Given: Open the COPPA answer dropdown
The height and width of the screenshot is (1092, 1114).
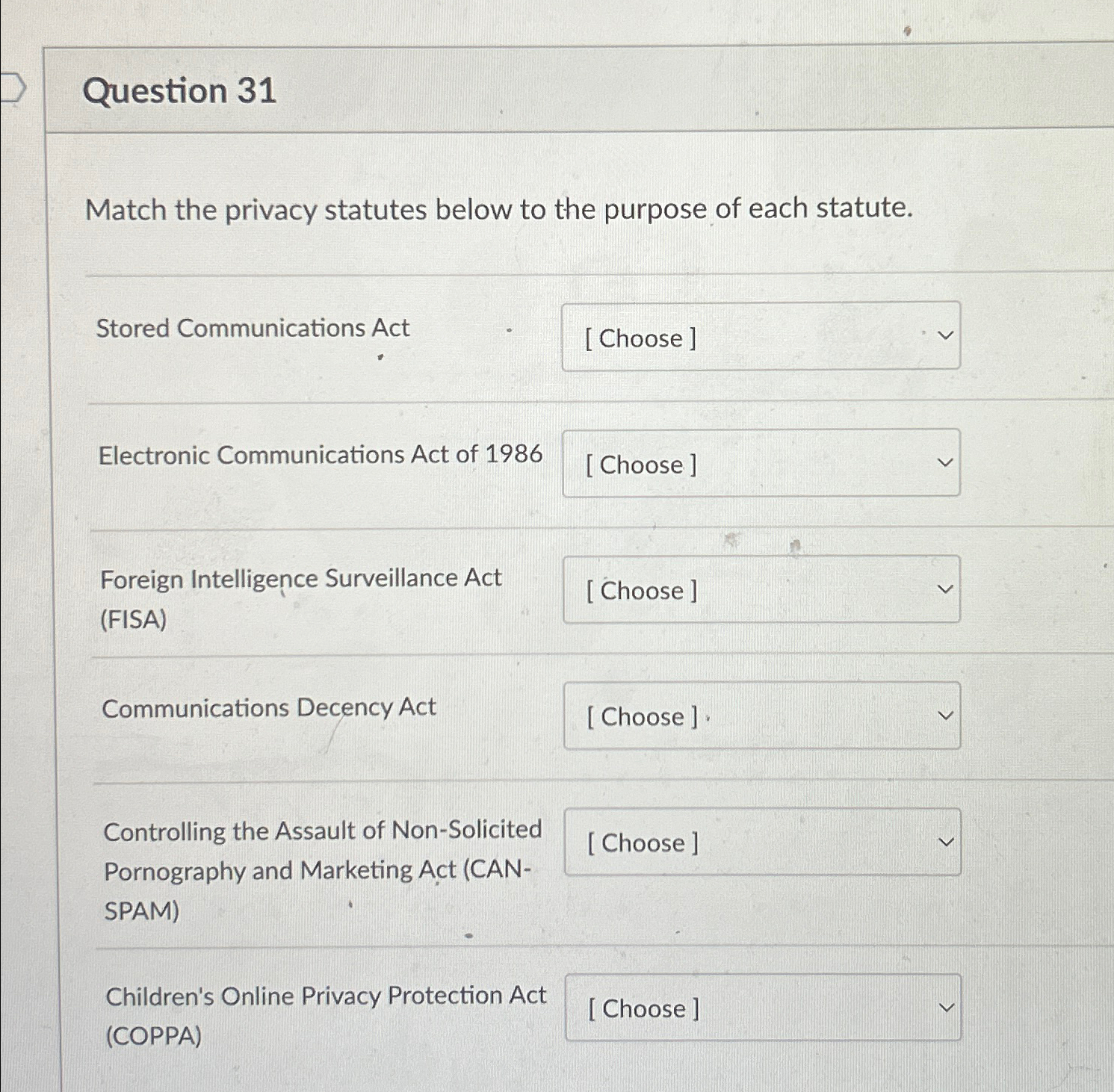Looking at the screenshot, I should [x=761, y=1008].
